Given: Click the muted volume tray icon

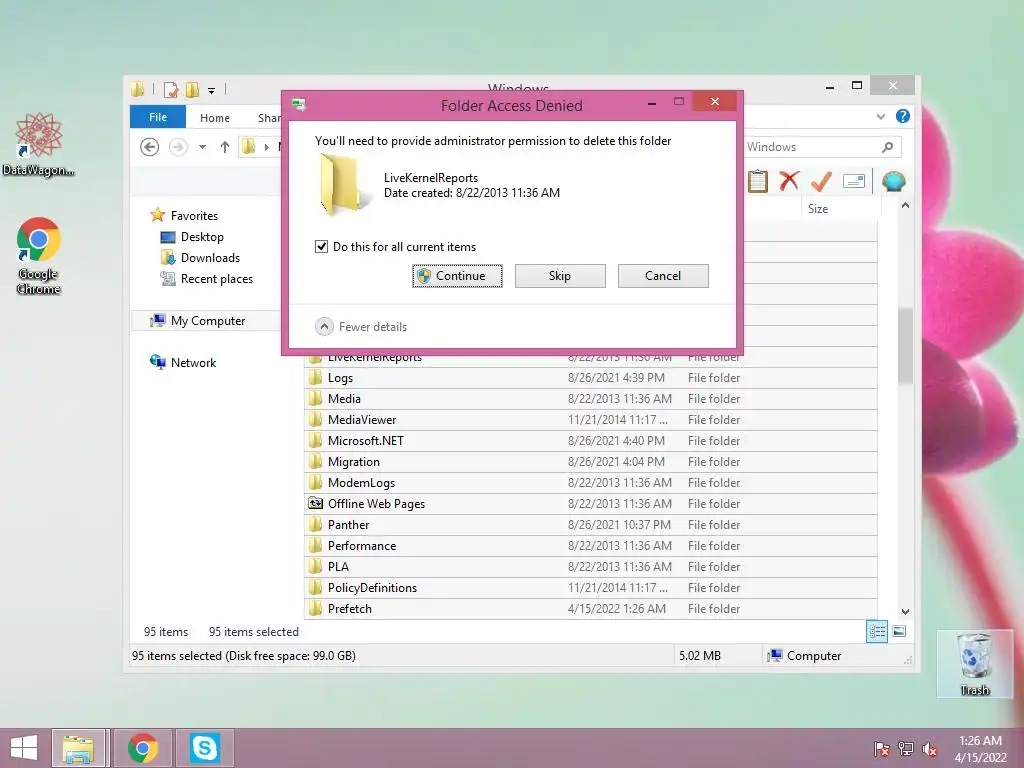Looking at the screenshot, I should [930, 748].
